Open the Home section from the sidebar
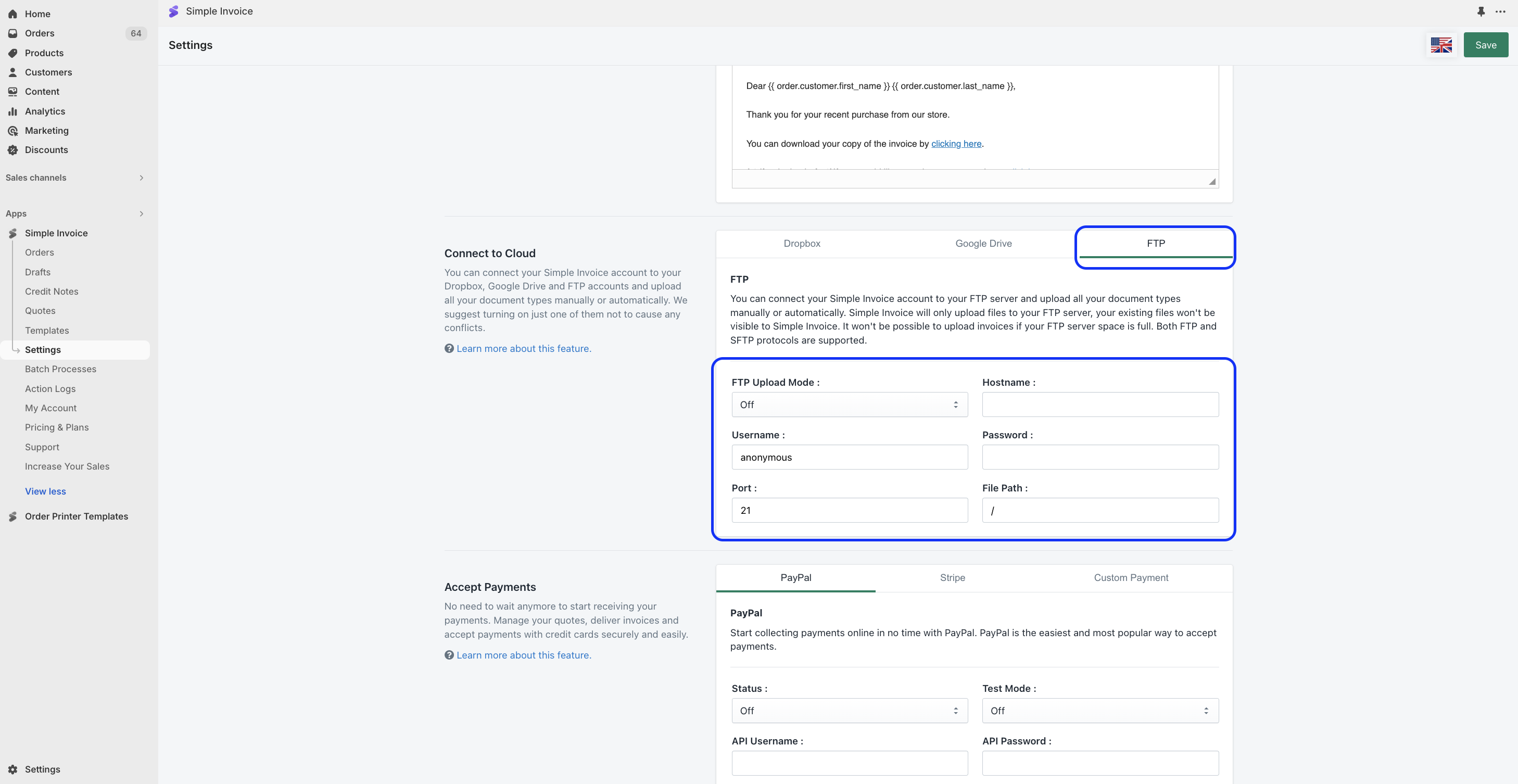The width and height of the screenshot is (1518, 784). (13, 14)
